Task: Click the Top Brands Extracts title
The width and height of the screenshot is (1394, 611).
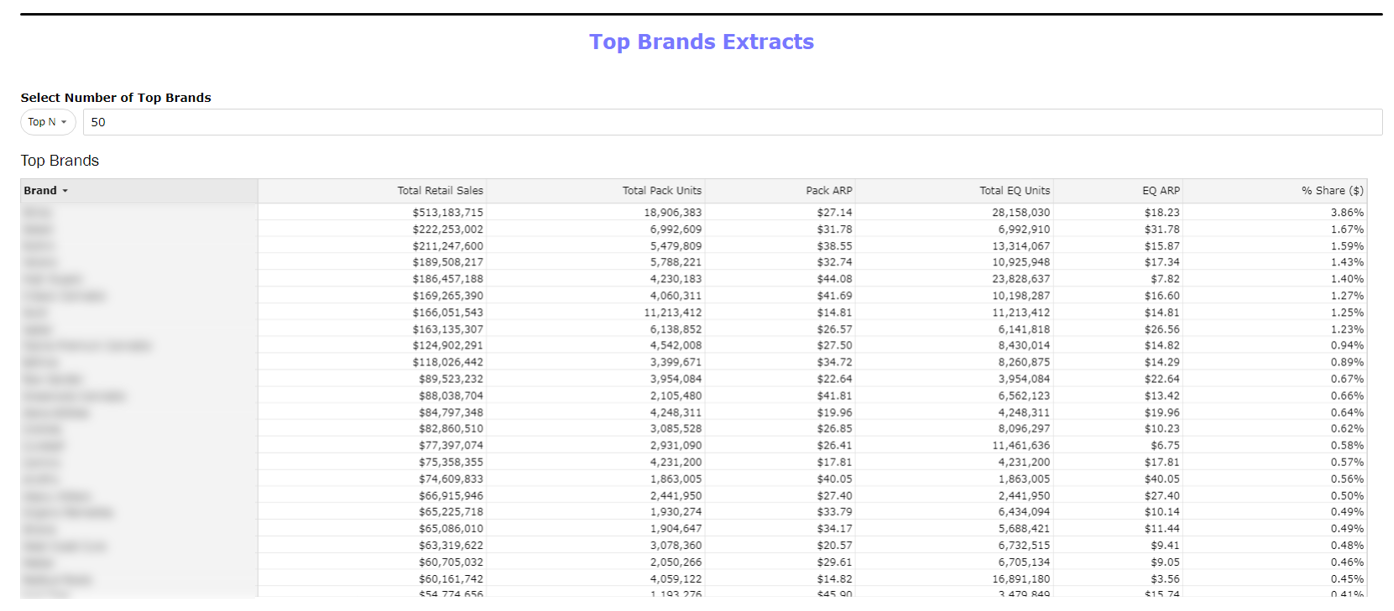Action: 701,42
